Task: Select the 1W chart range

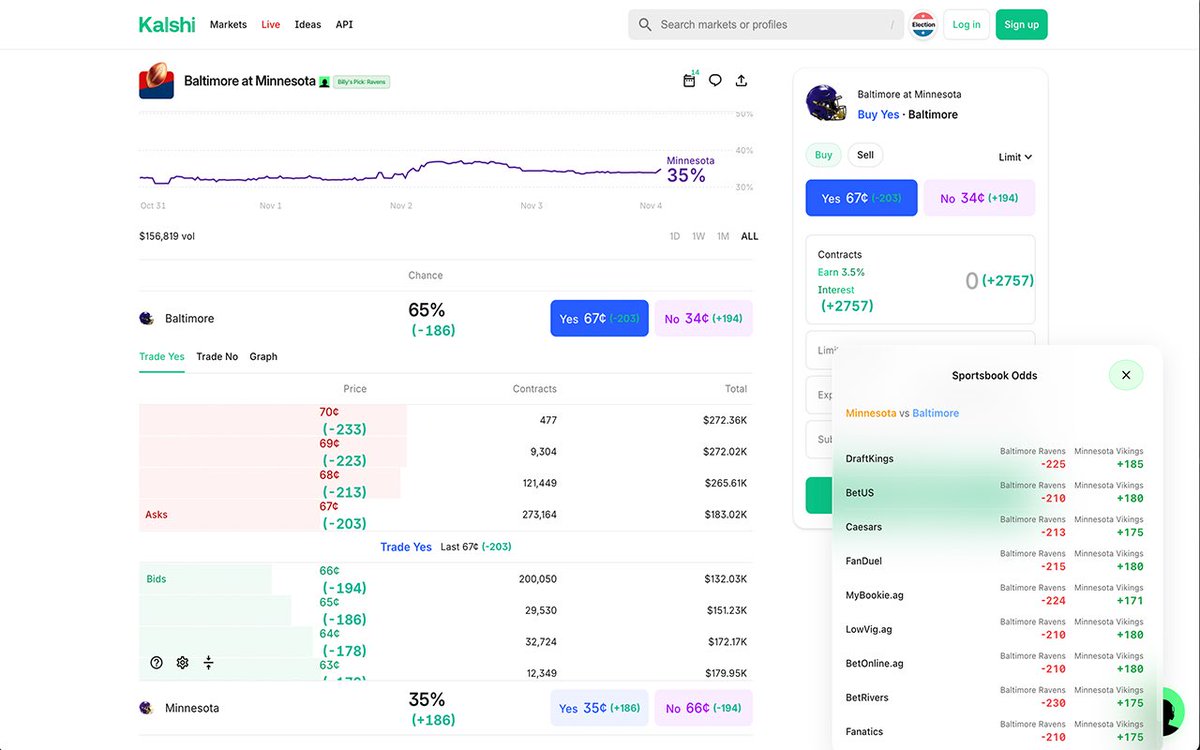Action: pos(698,236)
